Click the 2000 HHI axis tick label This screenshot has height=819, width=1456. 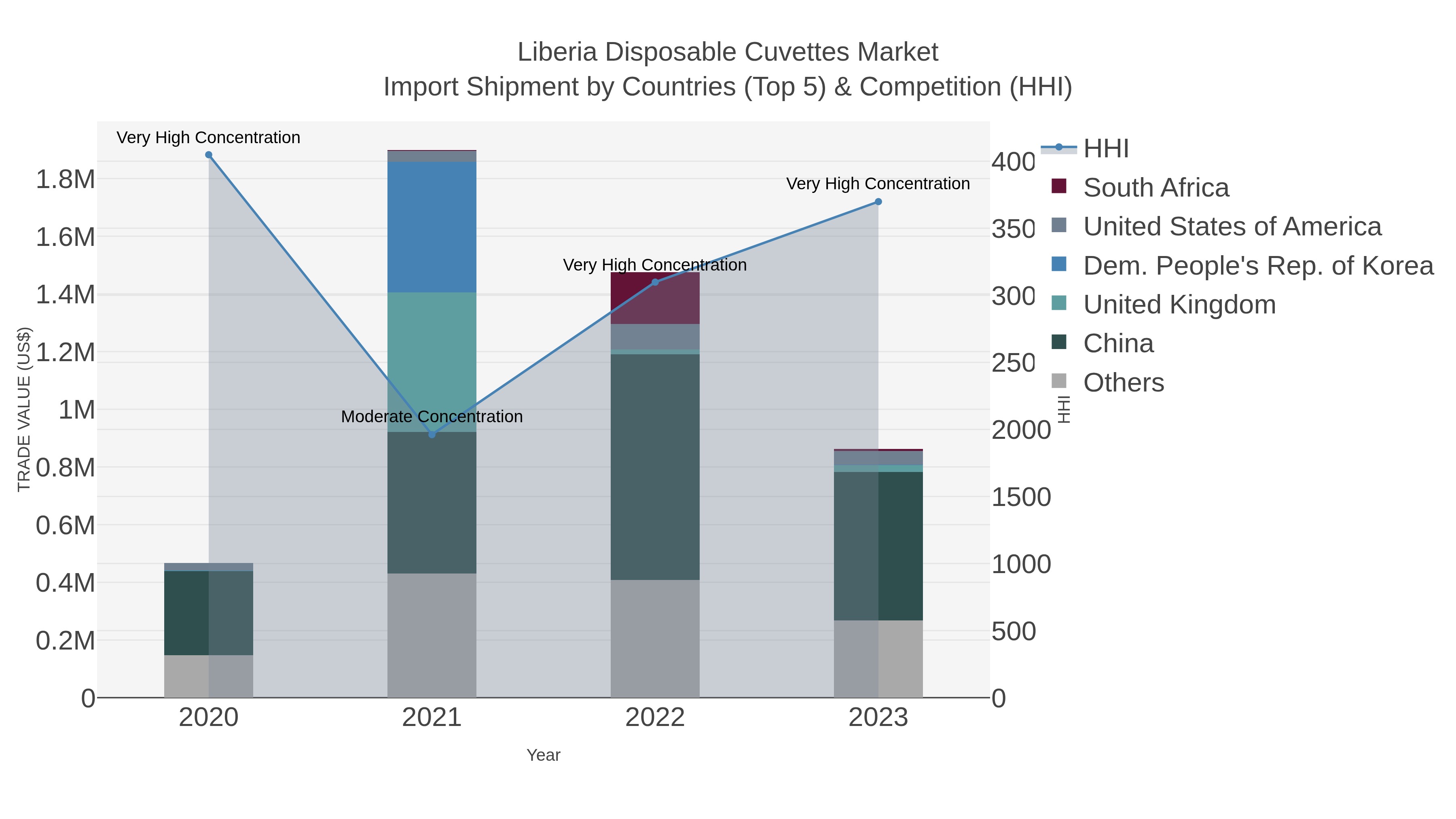coord(1021,430)
